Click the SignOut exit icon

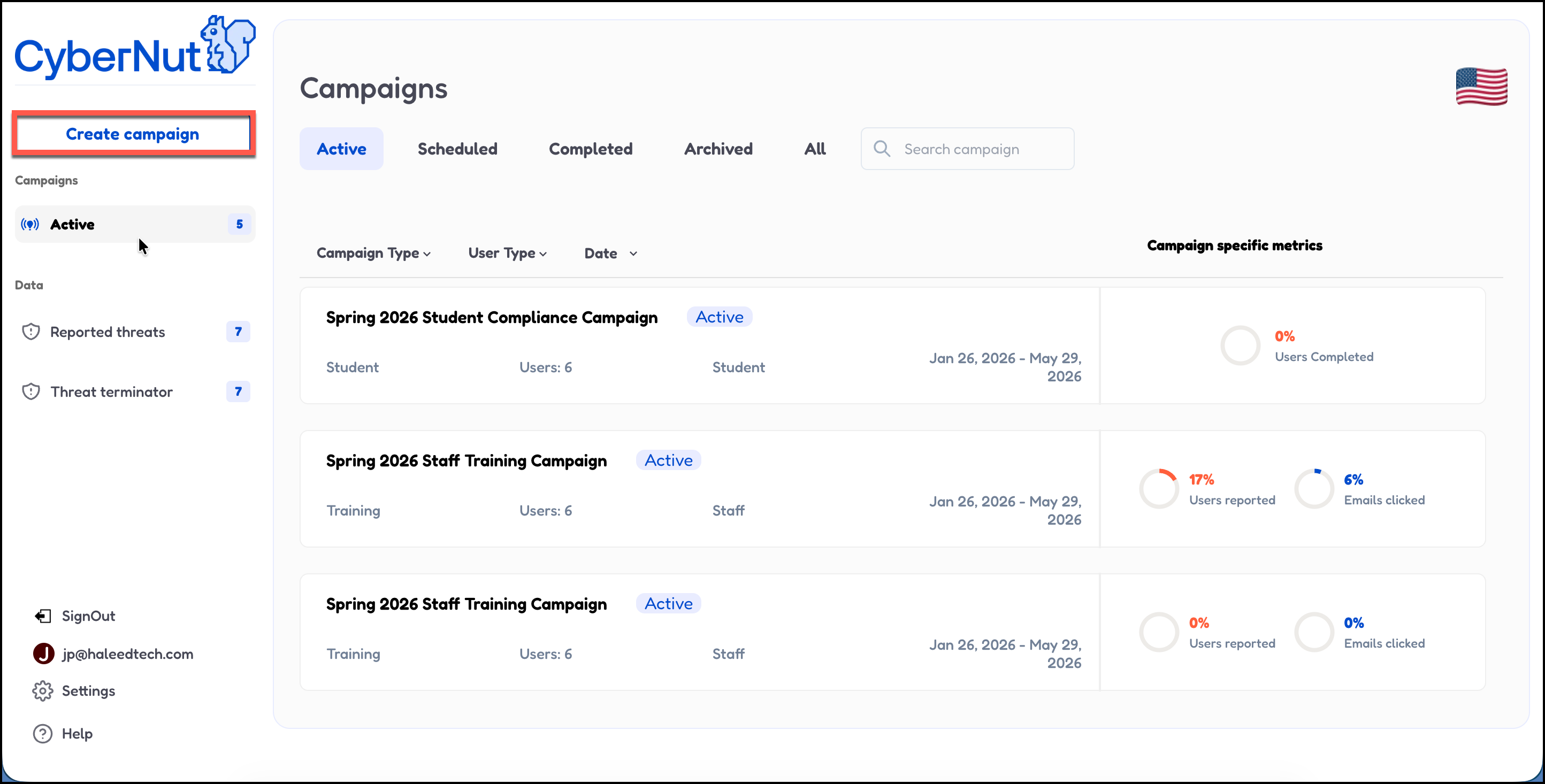(x=43, y=616)
